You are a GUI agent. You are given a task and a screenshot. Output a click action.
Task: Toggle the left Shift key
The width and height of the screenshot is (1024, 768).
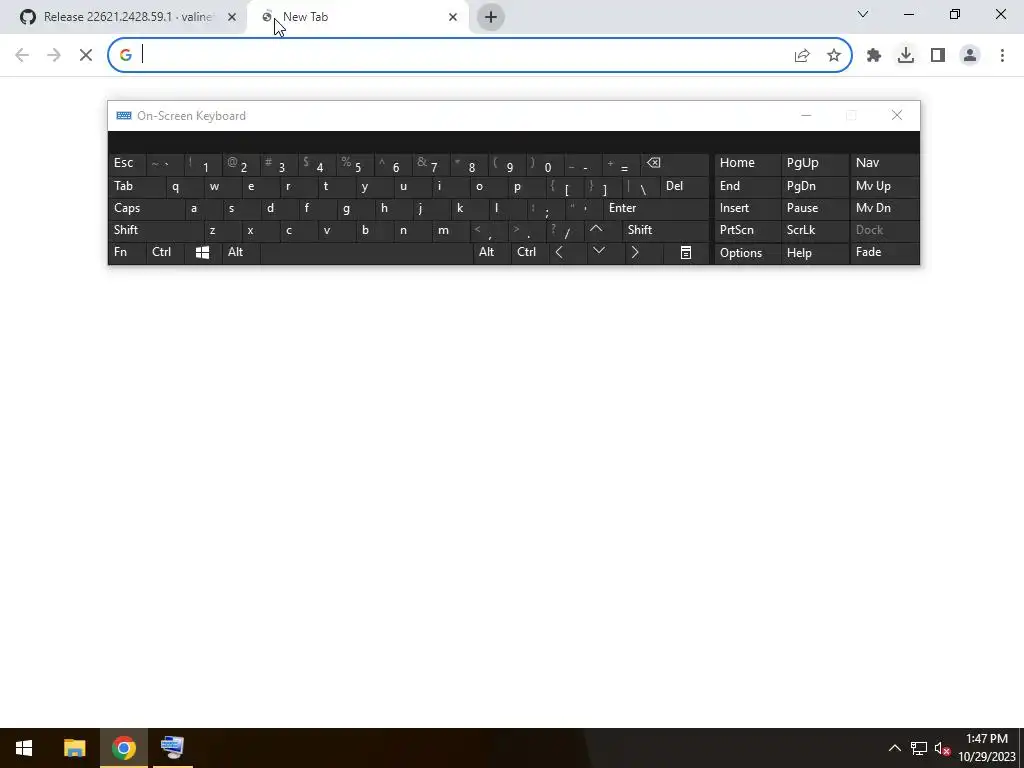[x=156, y=230]
